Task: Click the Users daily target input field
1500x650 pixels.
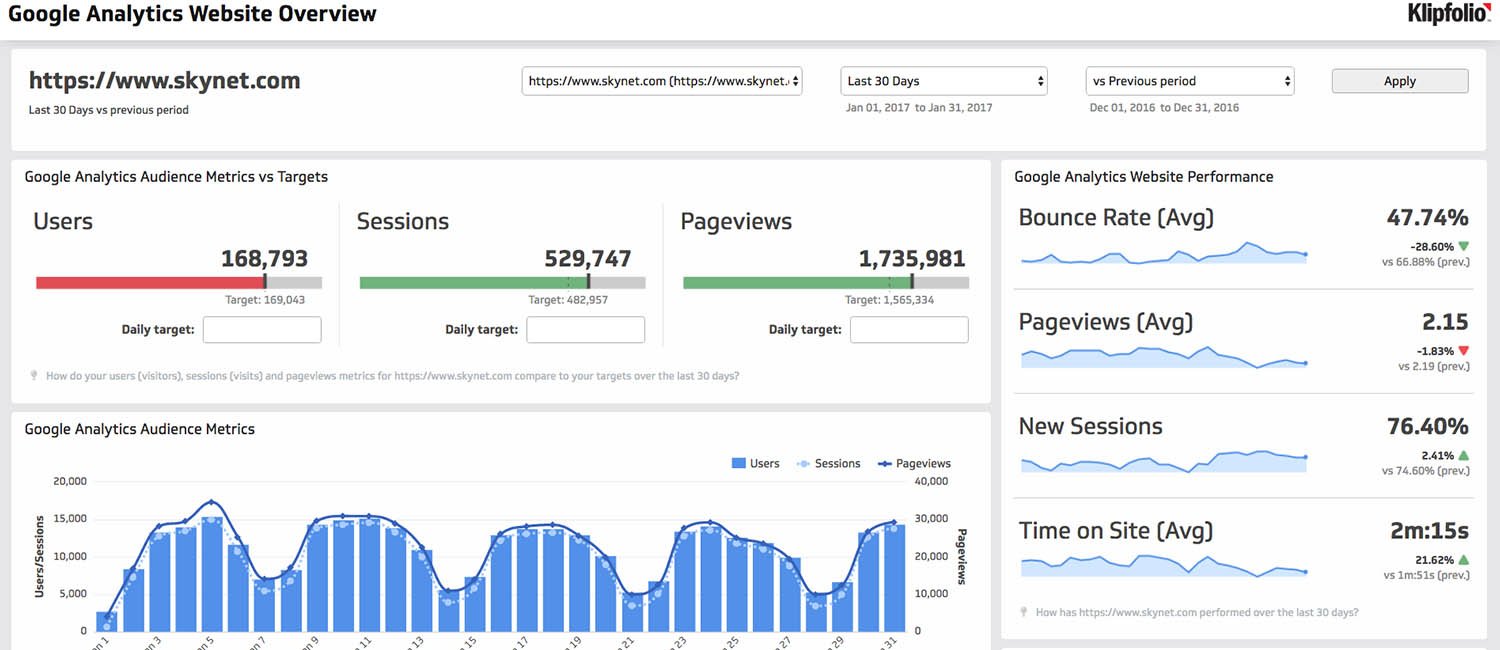Action: tap(262, 330)
